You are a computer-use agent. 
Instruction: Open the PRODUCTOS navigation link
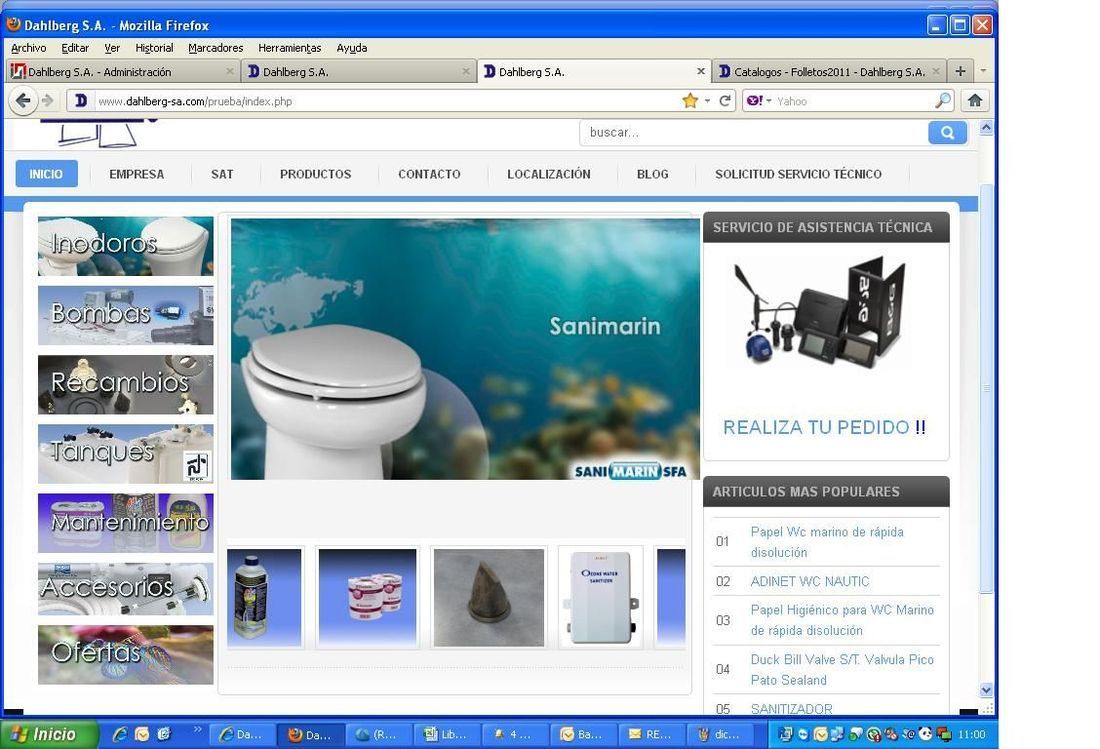point(316,174)
